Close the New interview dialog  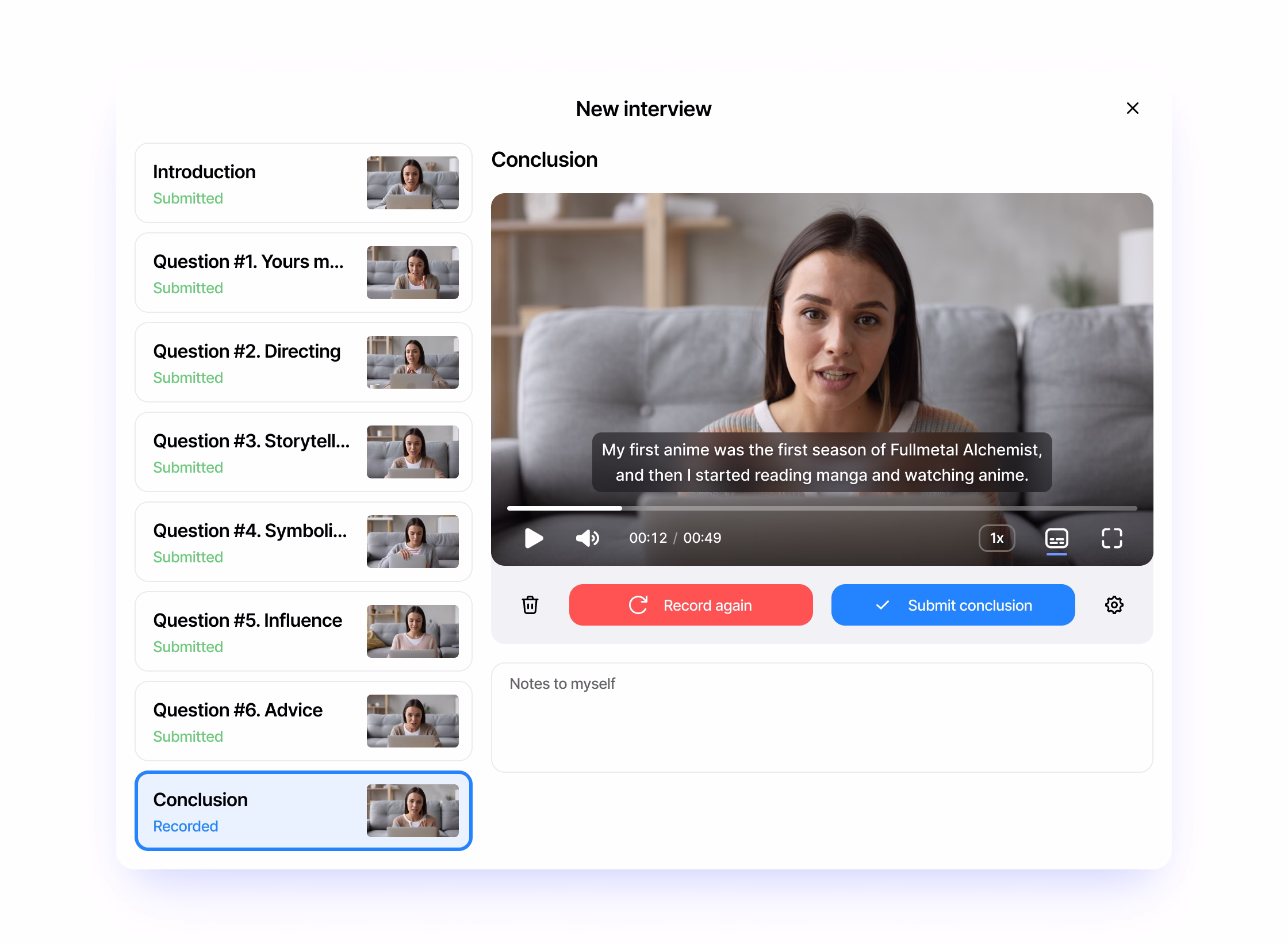[x=1132, y=108]
